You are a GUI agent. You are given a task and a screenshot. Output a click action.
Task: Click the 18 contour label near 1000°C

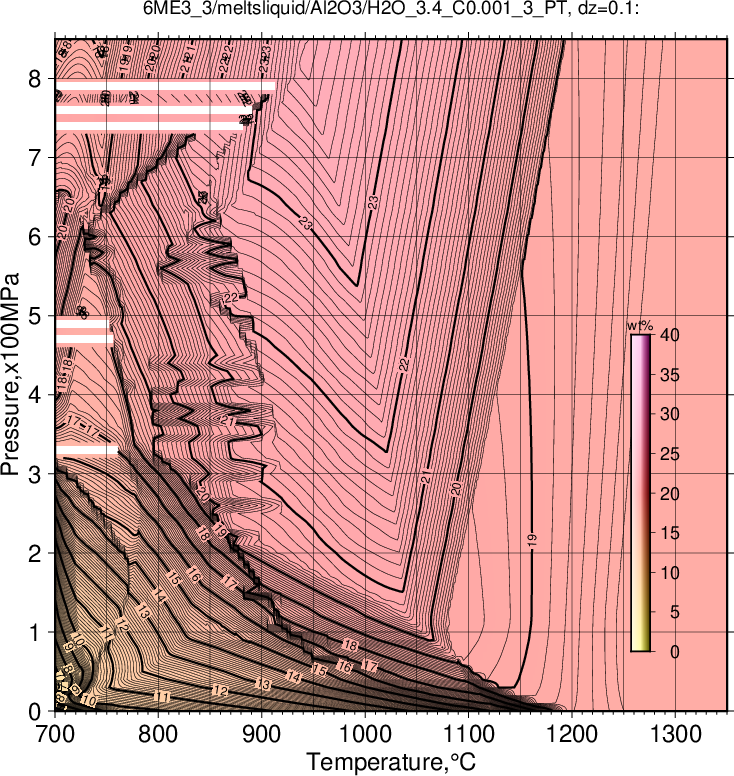click(x=350, y=645)
